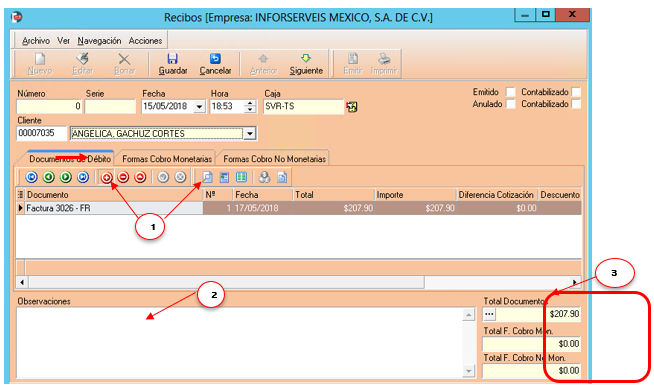Click the red up-triangle grid icon

click(x=141, y=177)
